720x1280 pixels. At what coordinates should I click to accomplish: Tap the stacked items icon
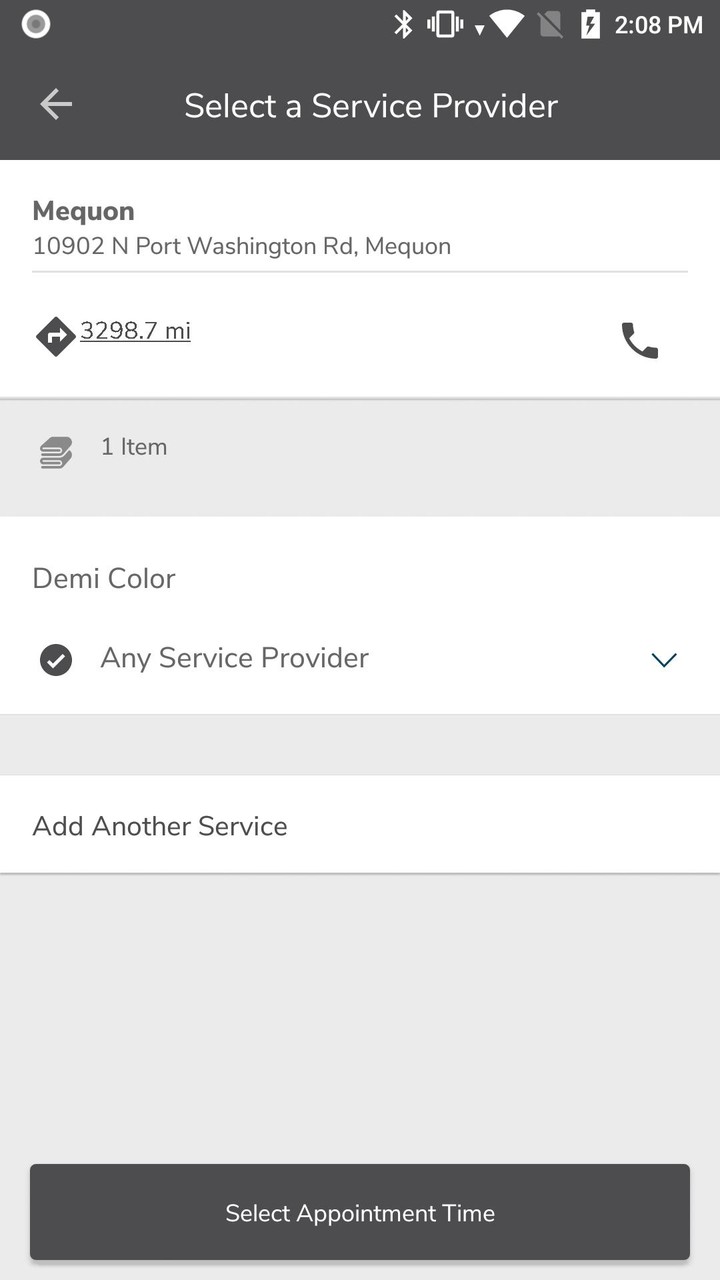click(56, 453)
